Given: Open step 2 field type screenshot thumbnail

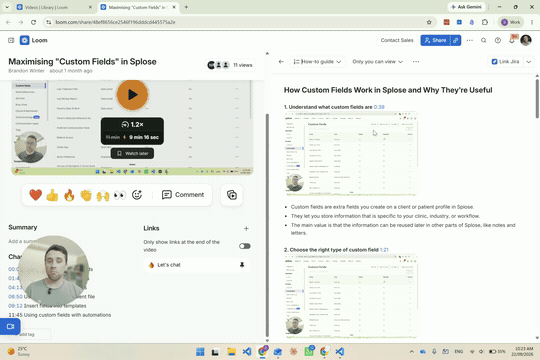Looking at the screenshot, I should pyautogui.click(x=351, y=297).
